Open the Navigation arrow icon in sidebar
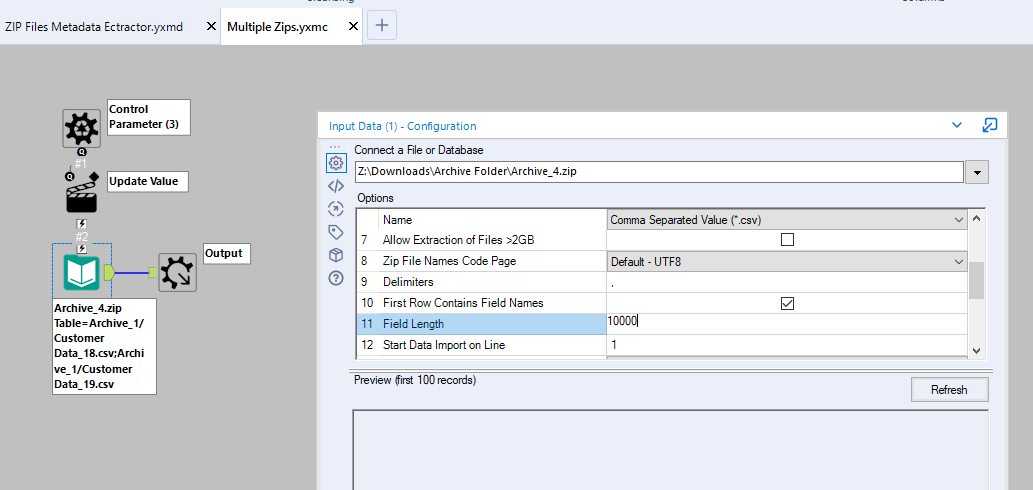The height and width of the screenshot is (490, 1033). point(336,208)
